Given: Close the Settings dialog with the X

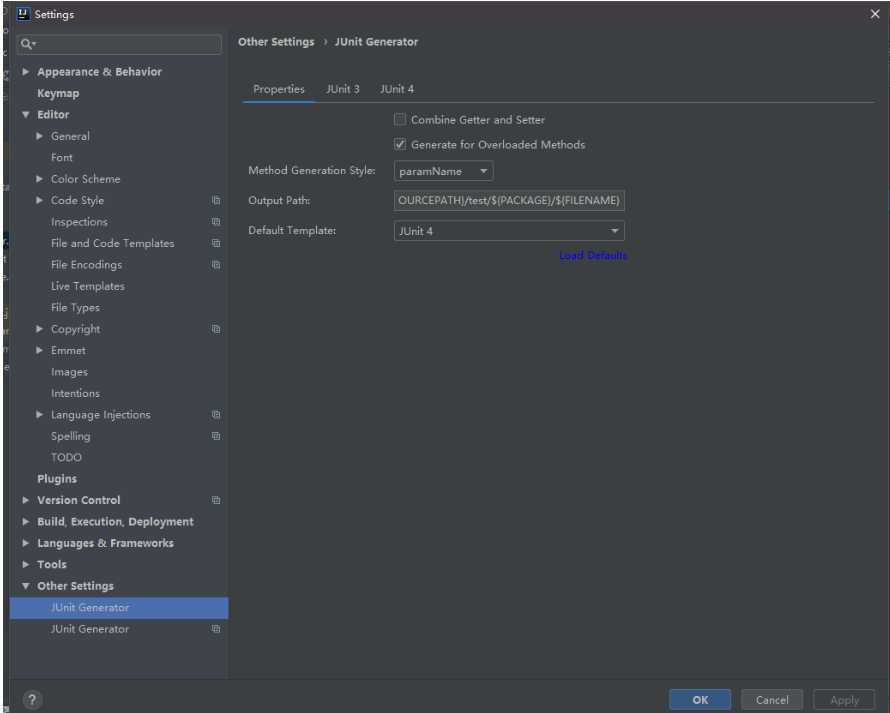Looking at the screenshot, I should click(x=875, y=14).
